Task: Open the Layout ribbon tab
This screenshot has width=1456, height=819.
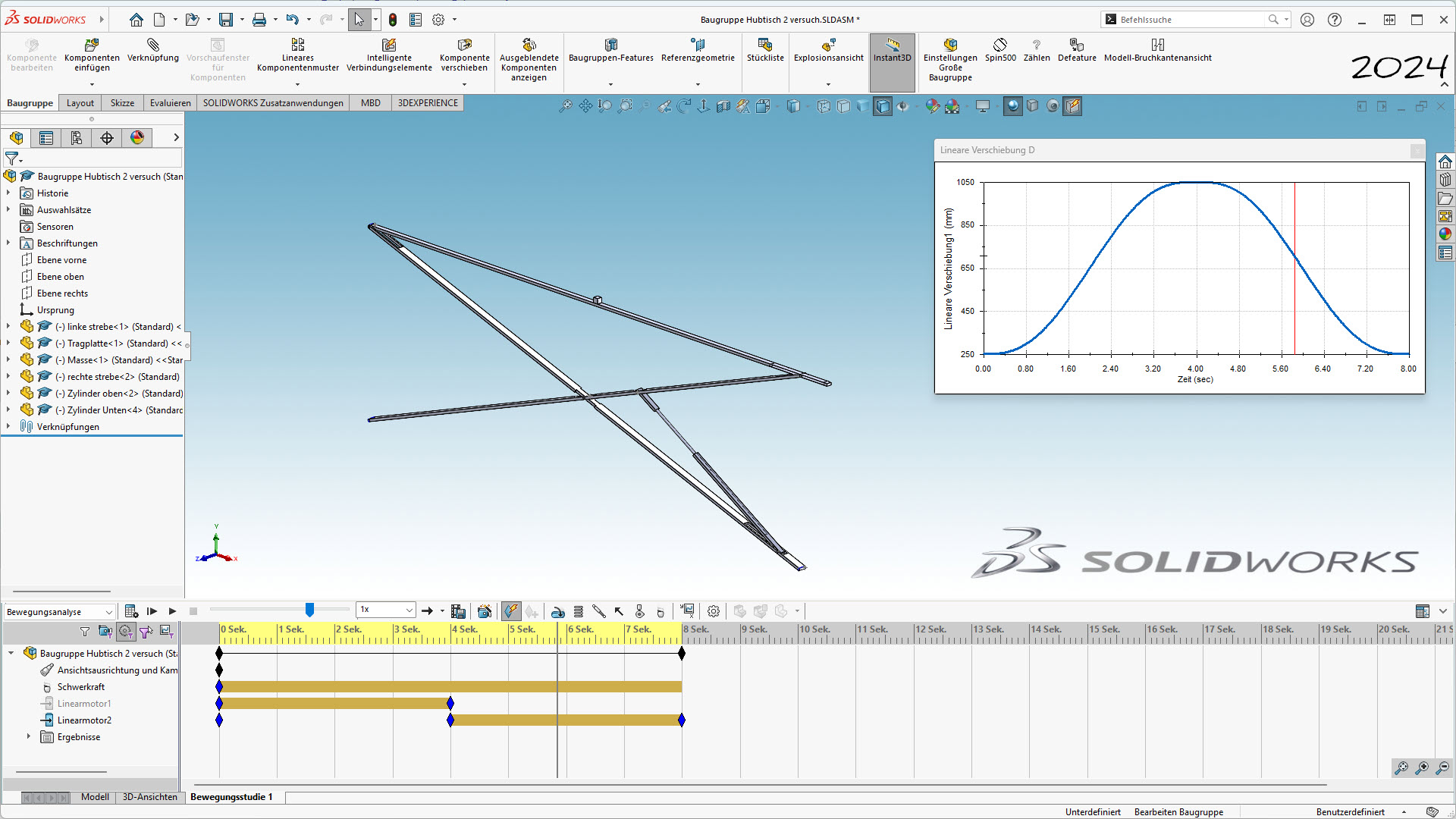Action: click(x=80, y=103)
